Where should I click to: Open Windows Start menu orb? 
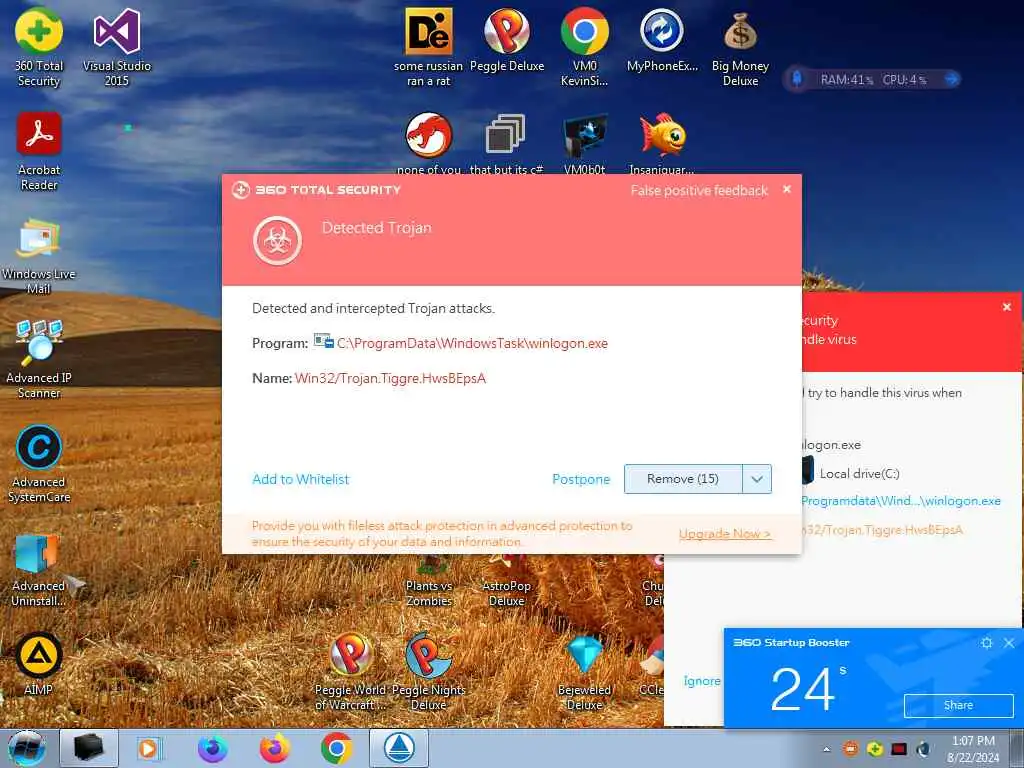click(x=27, y=748)
